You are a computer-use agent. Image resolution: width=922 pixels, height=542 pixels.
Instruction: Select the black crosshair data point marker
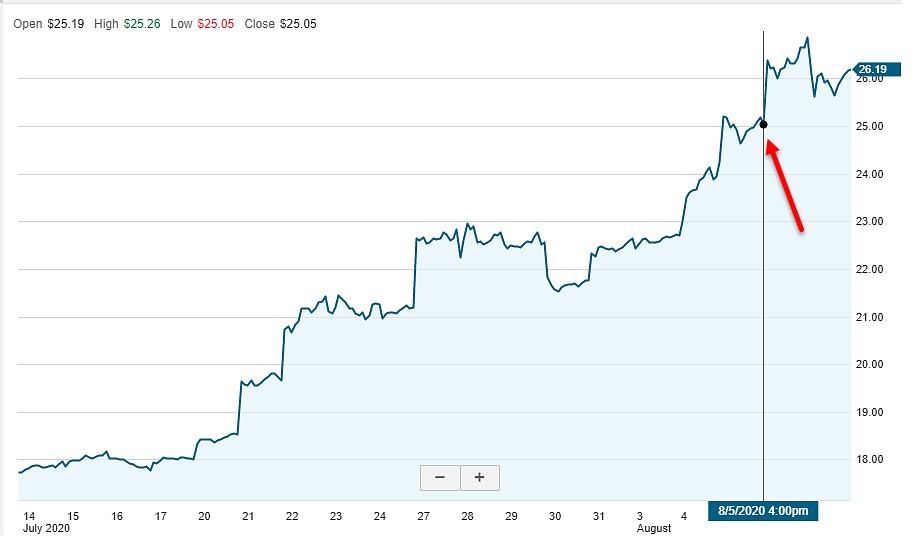click(763, 125)
